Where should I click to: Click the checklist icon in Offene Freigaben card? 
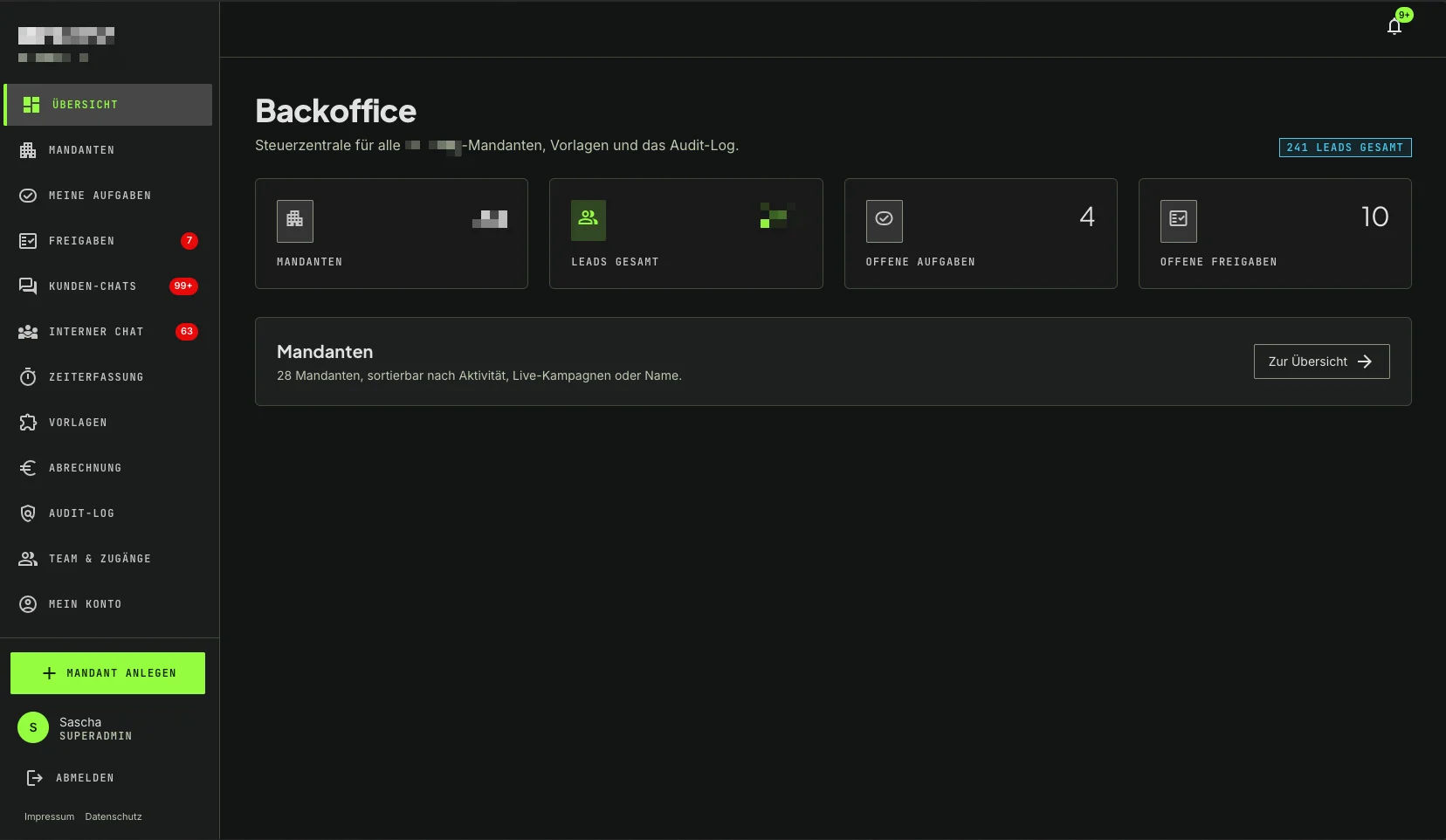point(1179,221)
